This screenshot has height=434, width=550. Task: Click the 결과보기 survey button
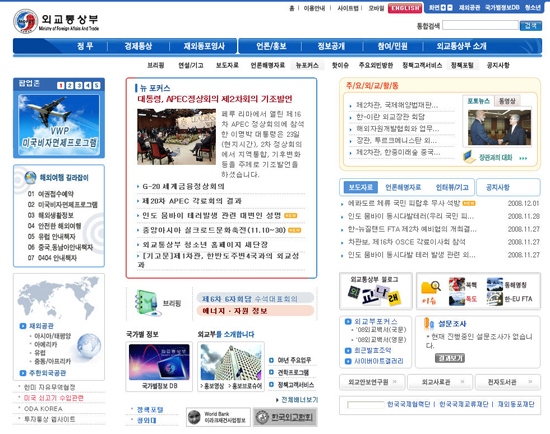450,358
